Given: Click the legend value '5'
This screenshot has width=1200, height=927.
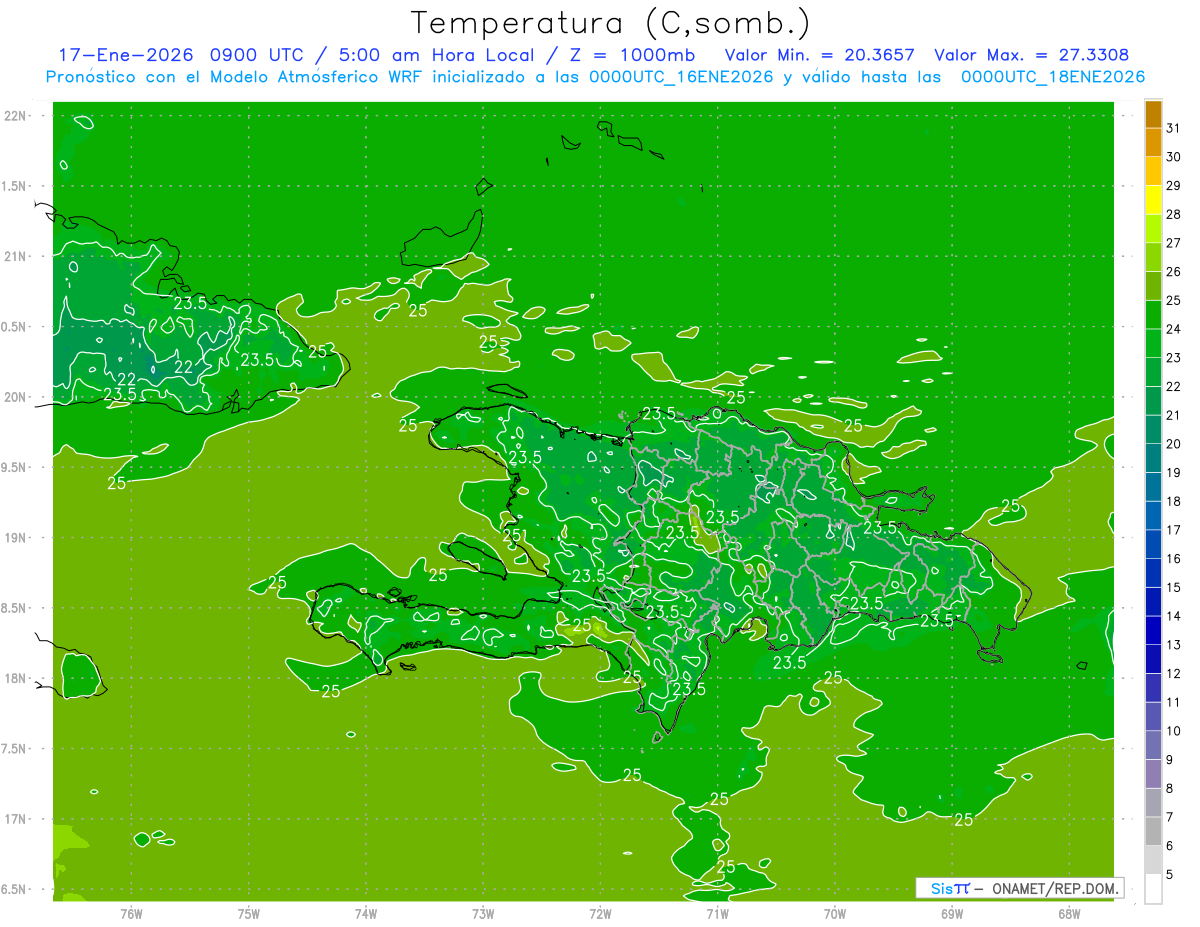Looking at the screenshot, I should (1170, 874).
